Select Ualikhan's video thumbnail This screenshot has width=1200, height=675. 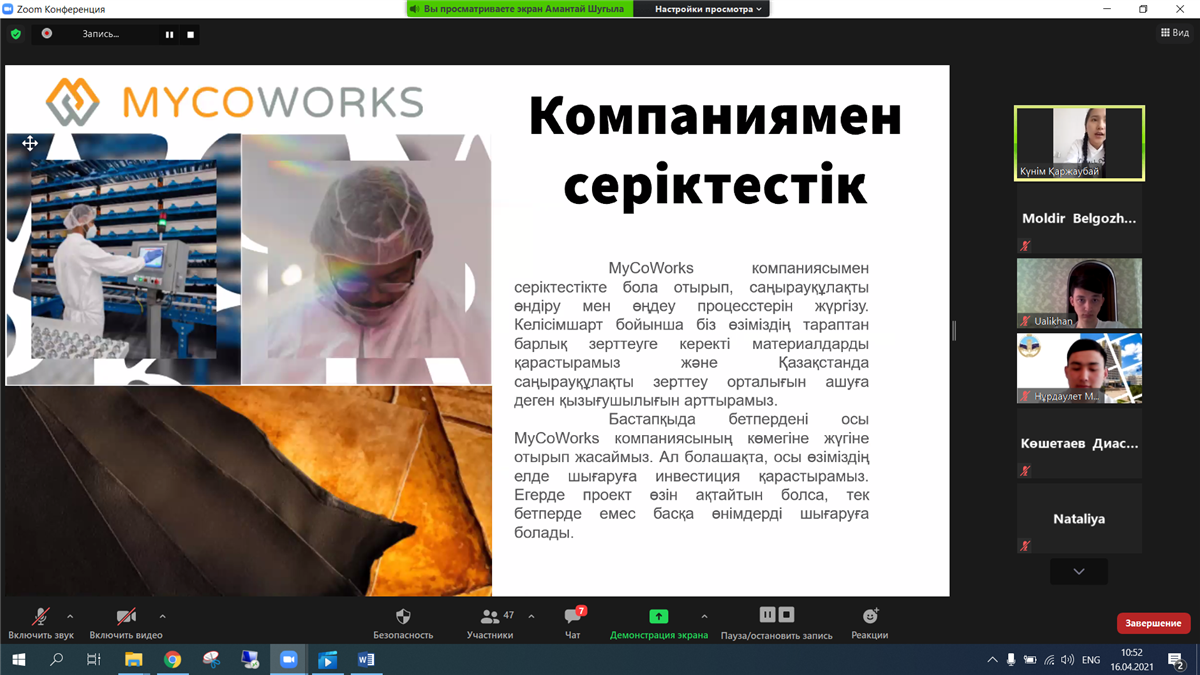pos(1079,293)
